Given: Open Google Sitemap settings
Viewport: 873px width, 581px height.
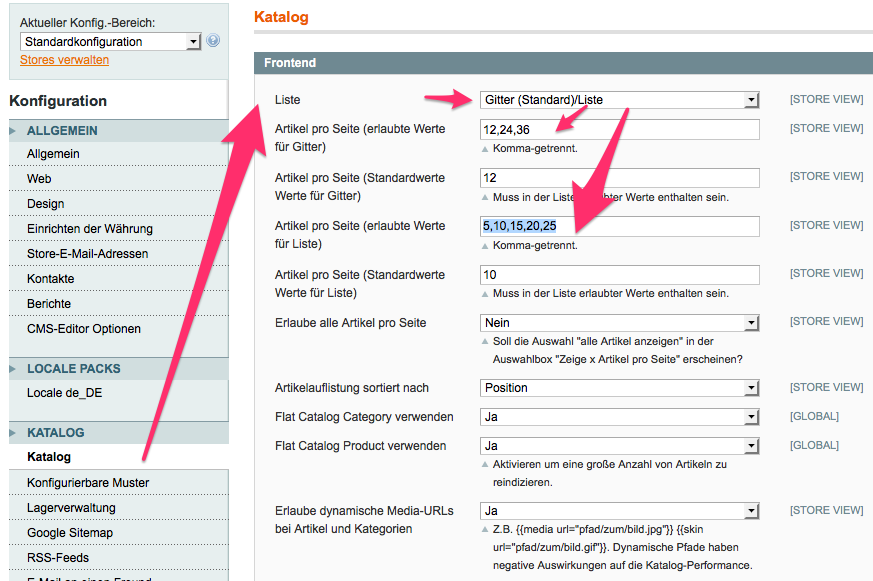Looking at the screenshot, I should tap(70, 533).
